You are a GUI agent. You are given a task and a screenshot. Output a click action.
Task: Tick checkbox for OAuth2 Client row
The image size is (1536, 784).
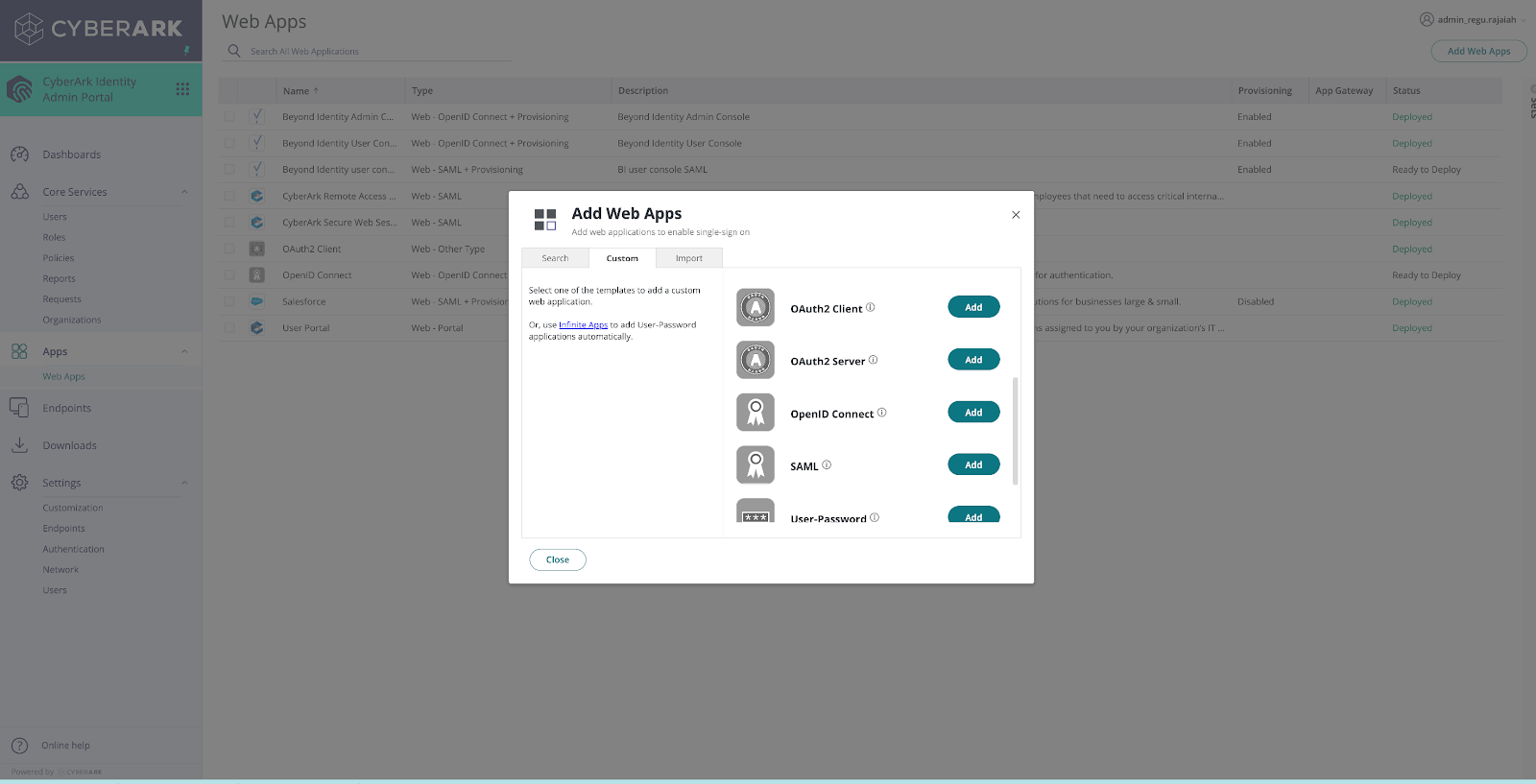click(x=229, y=249)
